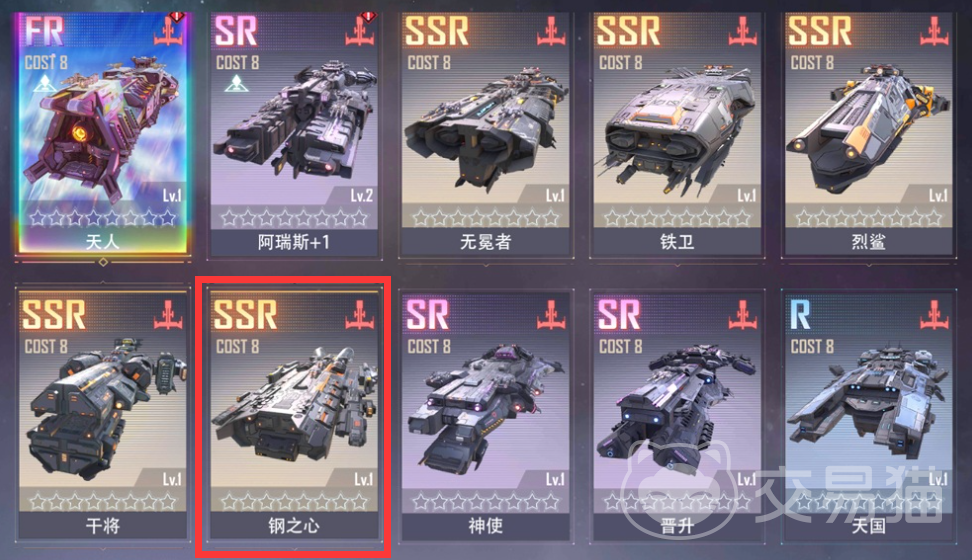Click the ship icon on 天国 card
Image resolution: width=972 pixels, height=560 pixels.
click(934, 315)
